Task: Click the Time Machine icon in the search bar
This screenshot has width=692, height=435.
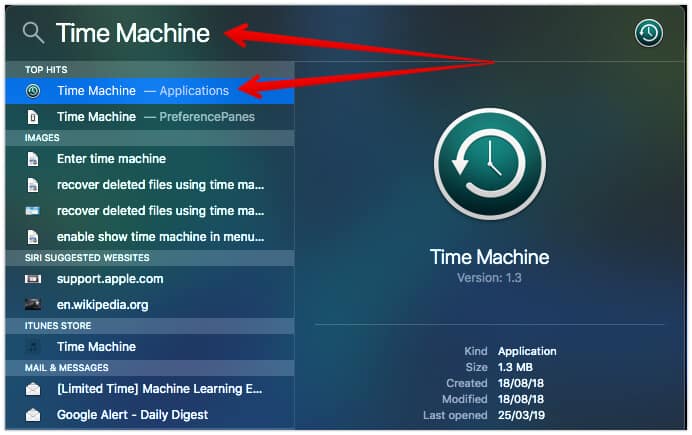Action: [649, 33]
